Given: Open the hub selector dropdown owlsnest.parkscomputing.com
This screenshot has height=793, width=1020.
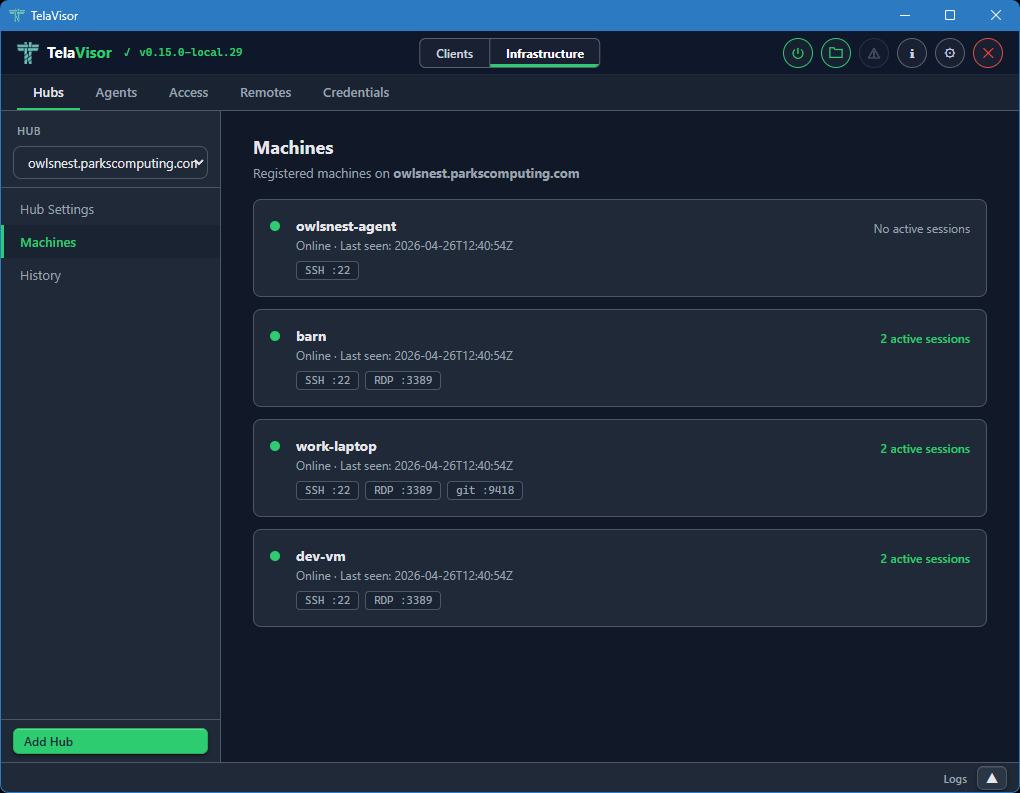Looking at the screenshot, I should click(x=111, y=163).
